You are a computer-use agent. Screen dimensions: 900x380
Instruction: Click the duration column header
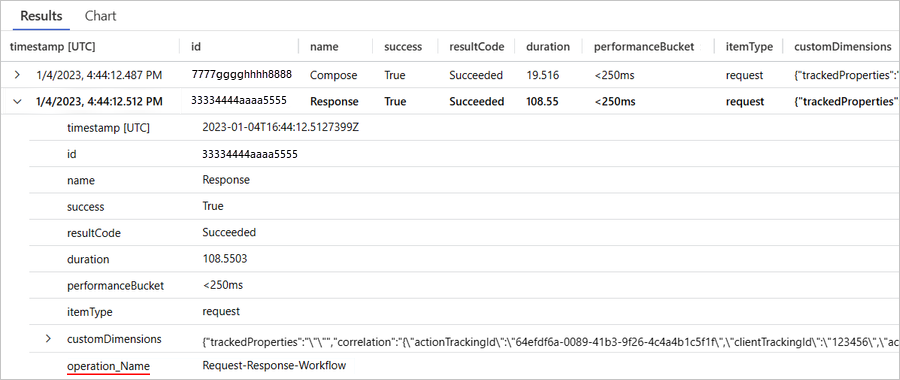(548, 47)
